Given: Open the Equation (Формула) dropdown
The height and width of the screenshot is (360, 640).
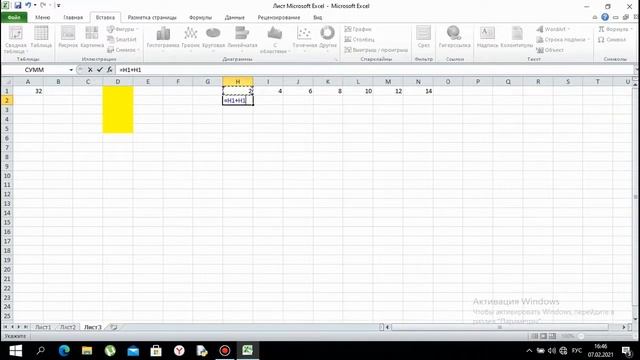Looking at the screenshot, I should (615, 29).
